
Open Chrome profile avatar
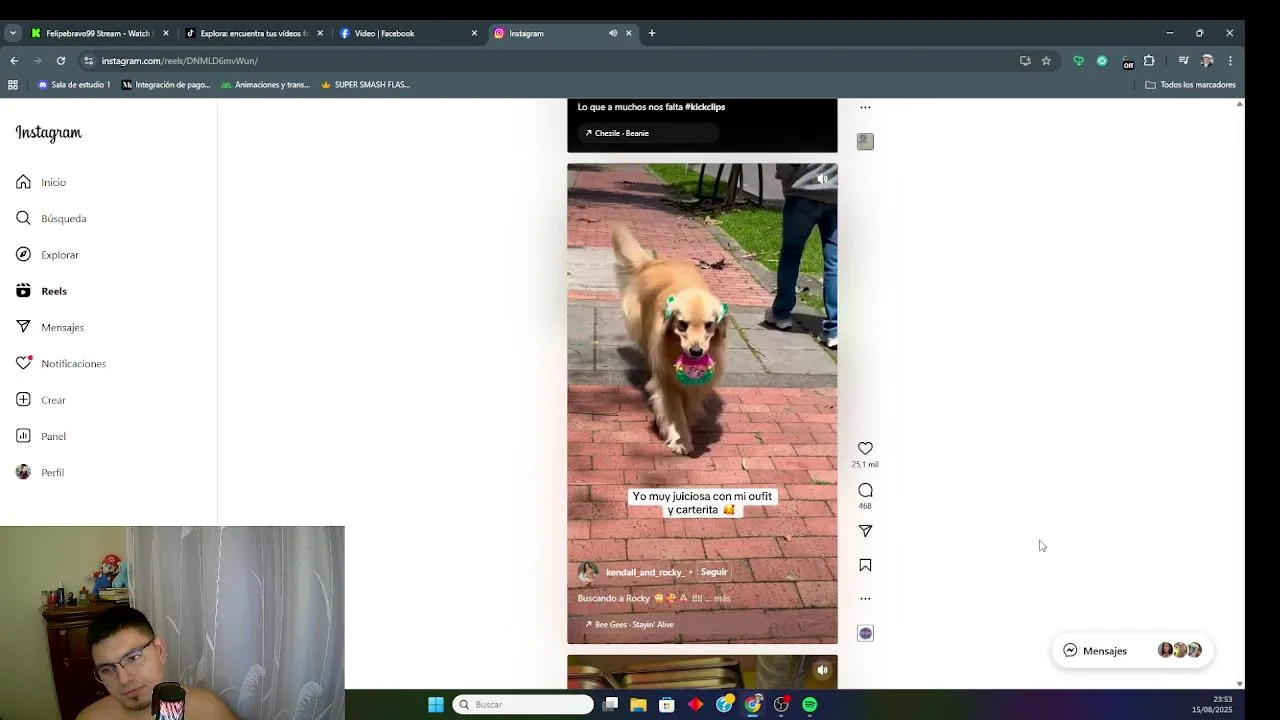1207,60
